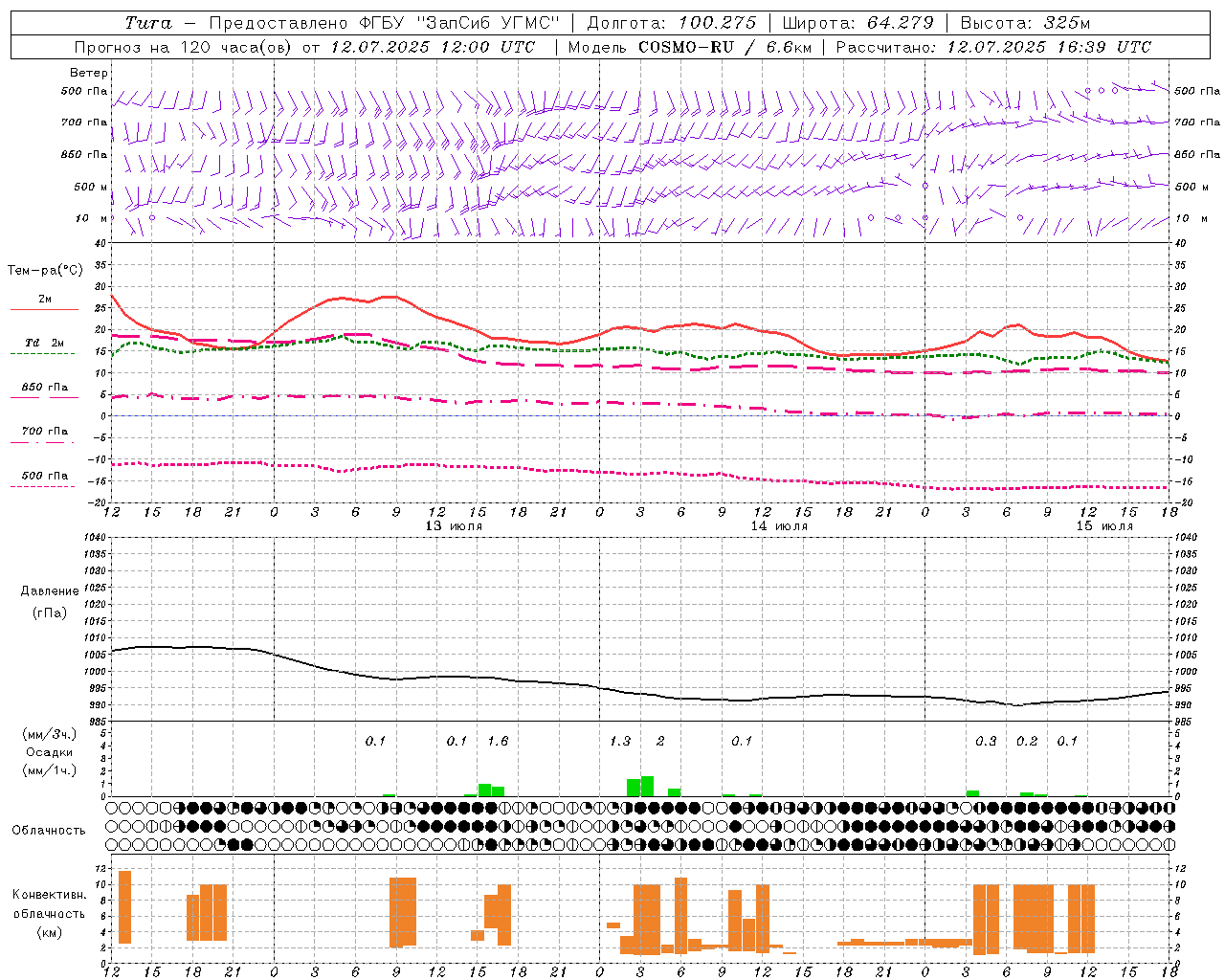Click the "Конвективн." convective cloud label
Image resolution: width=1225 pixels, height=980 pixels.
click(x=50, y=895)
